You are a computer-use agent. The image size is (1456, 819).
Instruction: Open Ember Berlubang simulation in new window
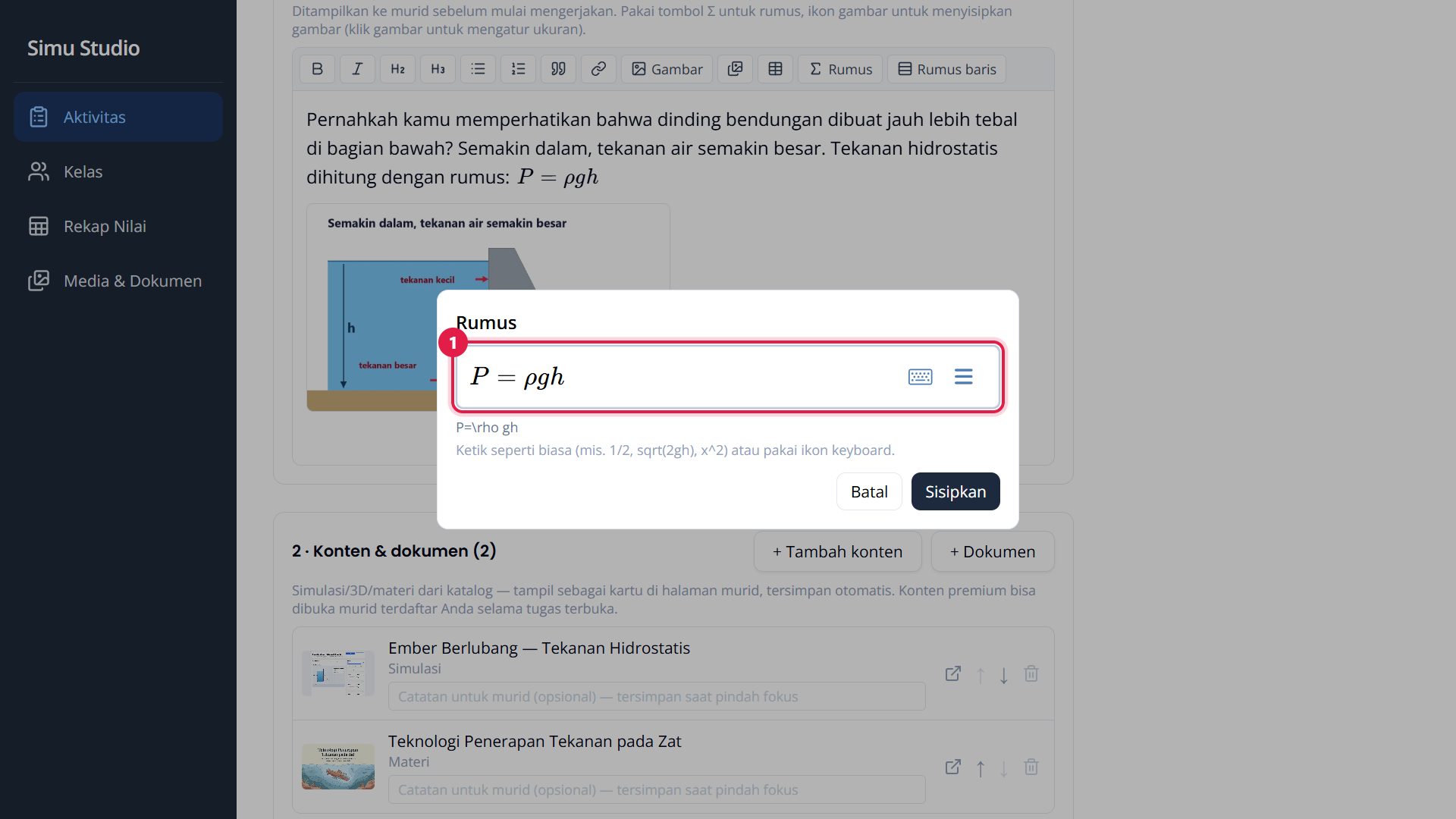click(x=953, y=674)
